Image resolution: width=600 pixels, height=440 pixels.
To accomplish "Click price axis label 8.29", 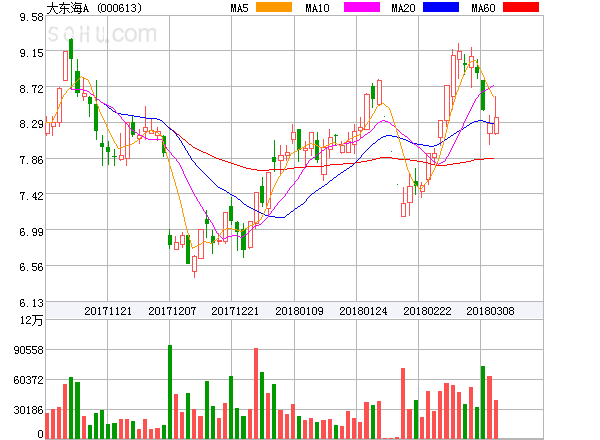I will pyautogui.click(x=32, y=124).
